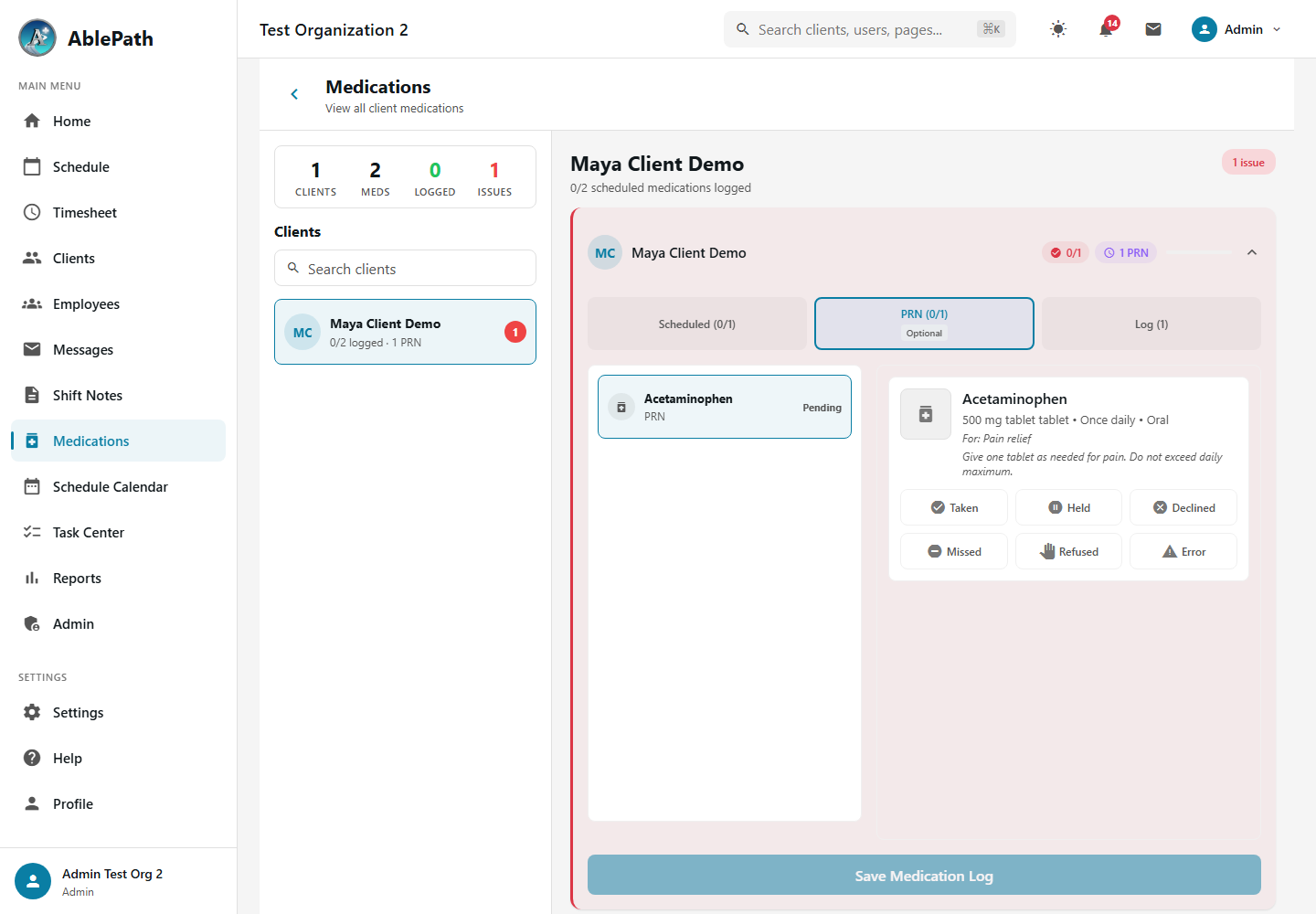
Task: Switch to the PRN (0/1) tab
Action: pos(924,324)
